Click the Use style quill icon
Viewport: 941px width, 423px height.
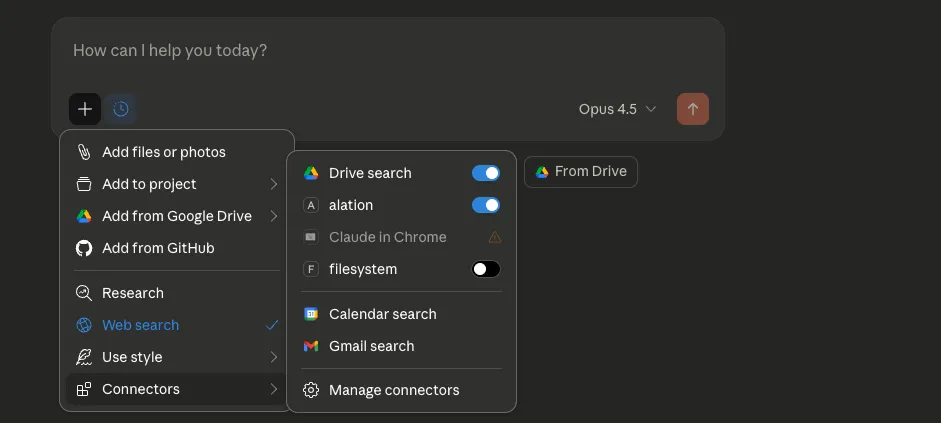tap(84, 357)
